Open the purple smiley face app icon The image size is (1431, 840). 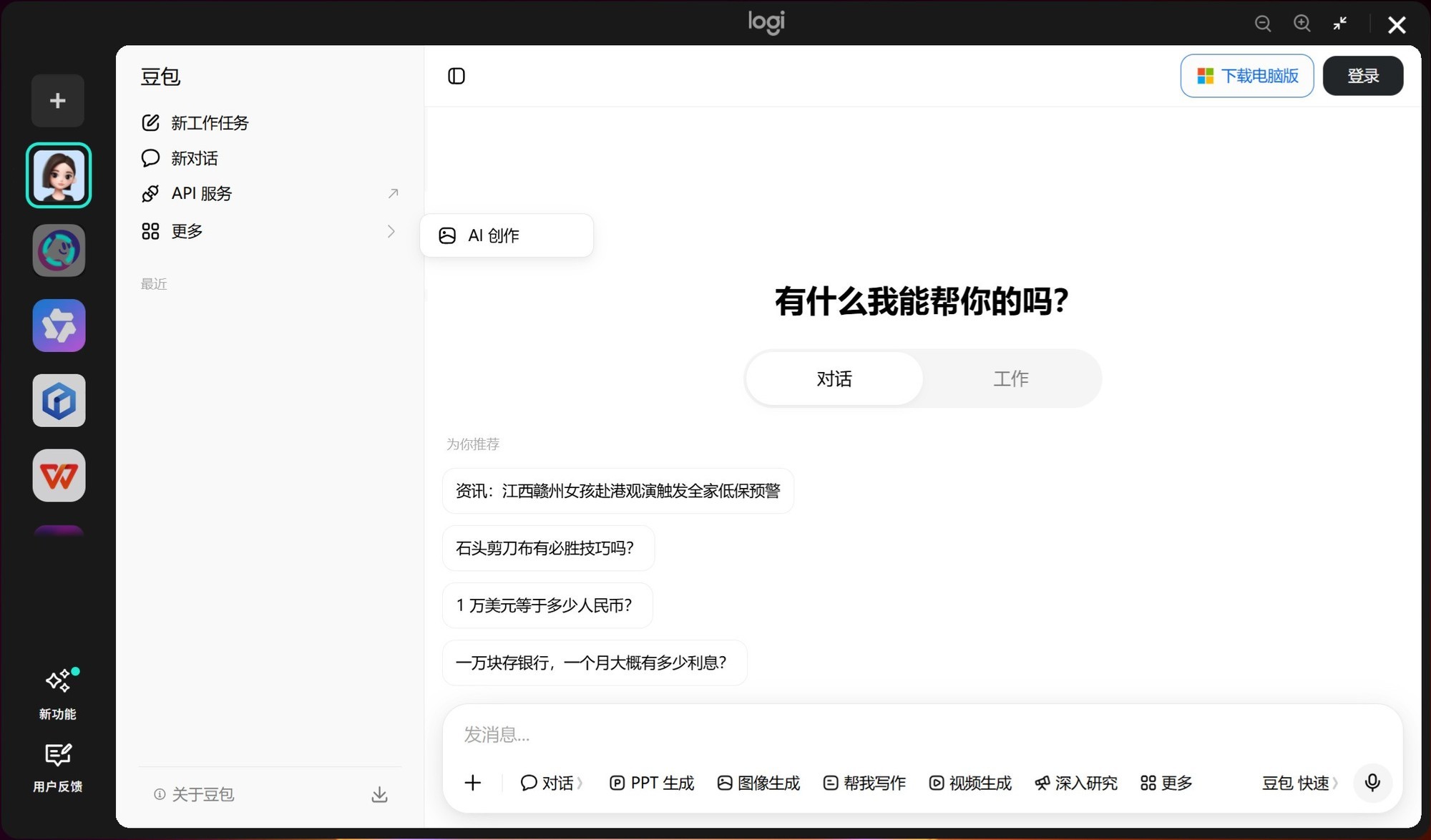[x=59, y=250]
